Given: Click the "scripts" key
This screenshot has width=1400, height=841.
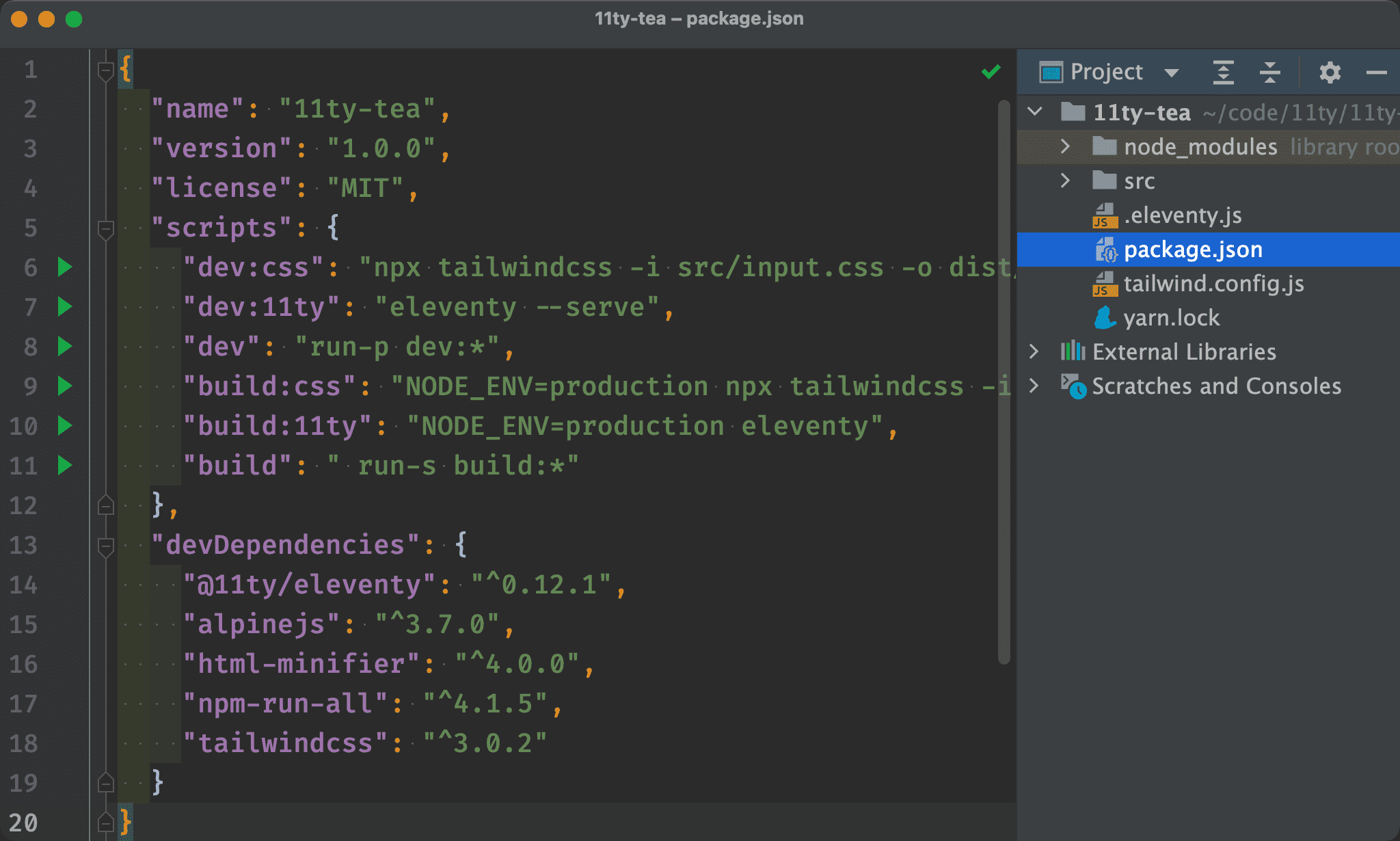Looking at the screenshot, I should click(x=221, y=228).
